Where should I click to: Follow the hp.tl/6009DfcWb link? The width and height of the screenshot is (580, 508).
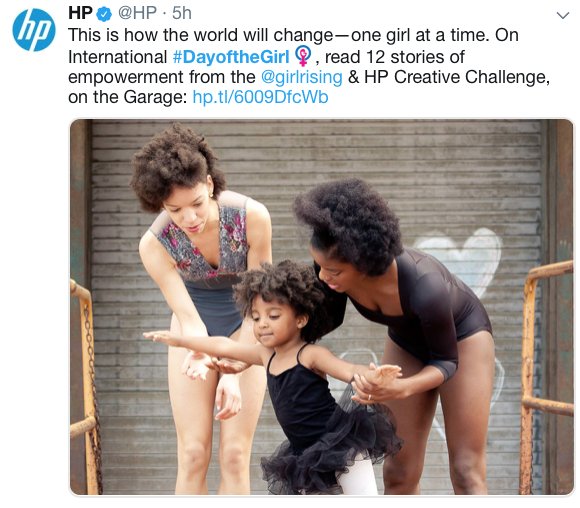(260, 97)
